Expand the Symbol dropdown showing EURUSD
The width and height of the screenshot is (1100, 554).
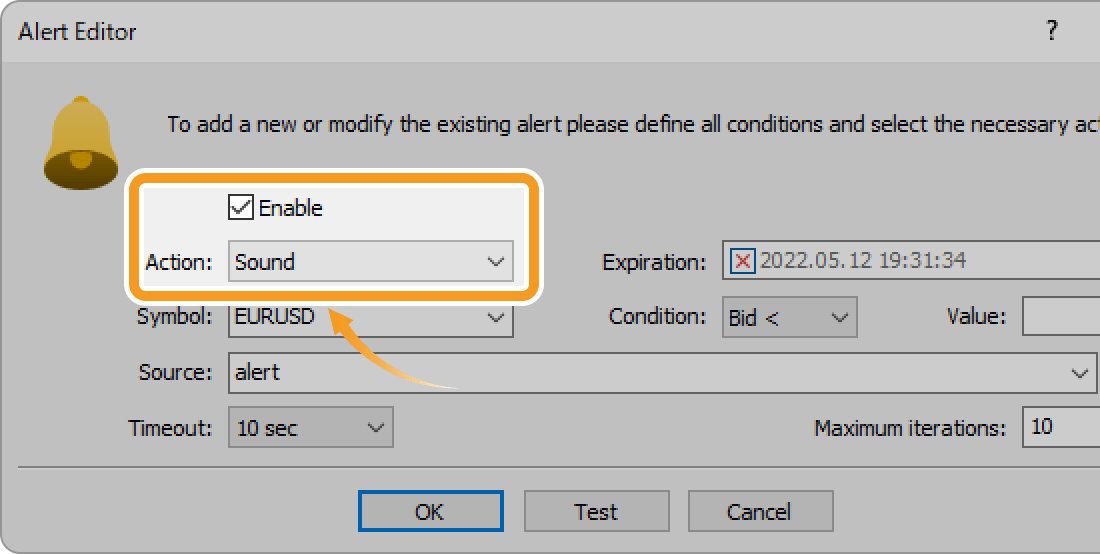[x=370, y=318]
